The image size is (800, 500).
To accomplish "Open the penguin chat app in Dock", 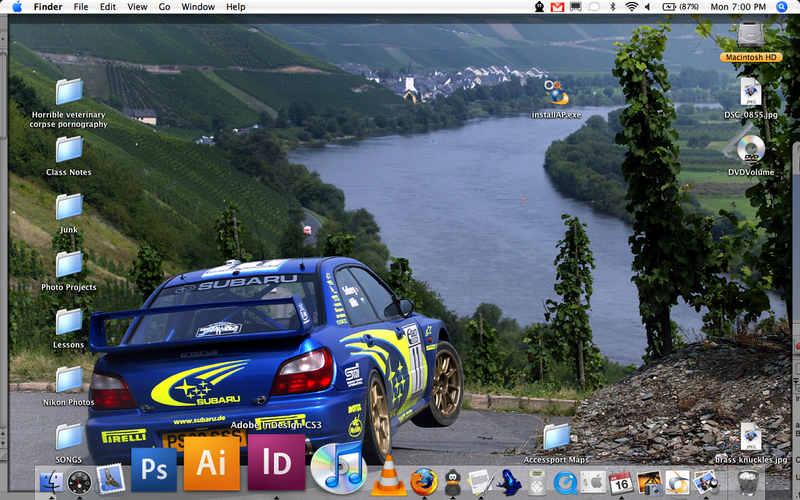I will (453, 482).
